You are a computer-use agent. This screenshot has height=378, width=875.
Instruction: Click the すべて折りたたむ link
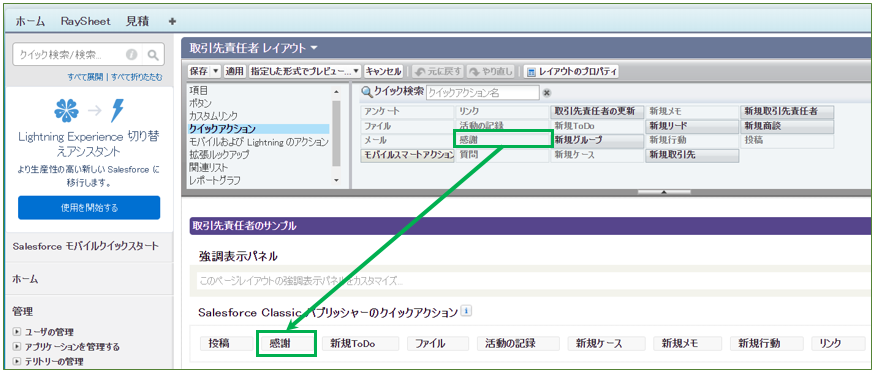(137, 77)
